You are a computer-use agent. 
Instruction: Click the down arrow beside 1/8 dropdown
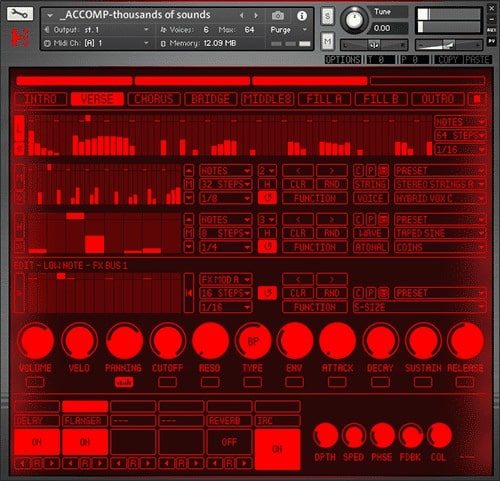tap(189, 198)
